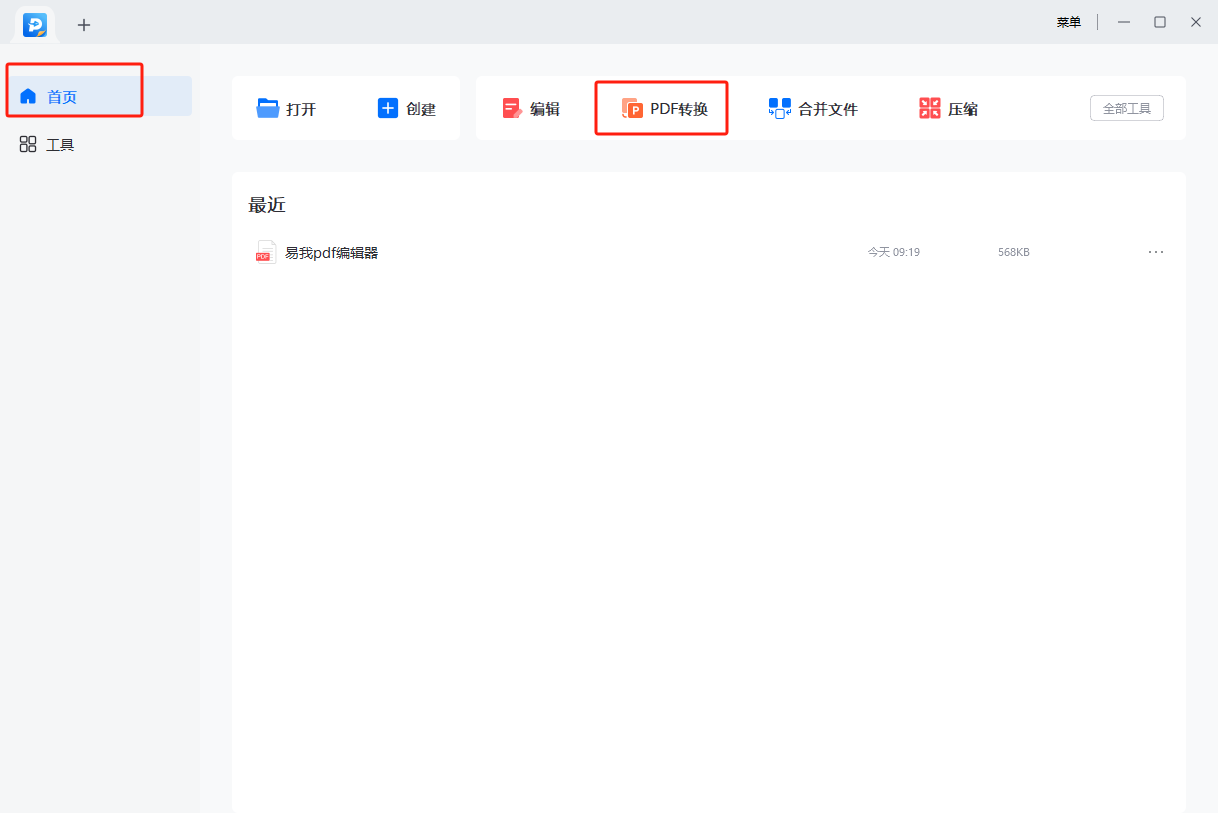Screen dimensions: 1218x813
Task: Open the 工具 grid icon in sidebar
Action: (x=28, y=144)
